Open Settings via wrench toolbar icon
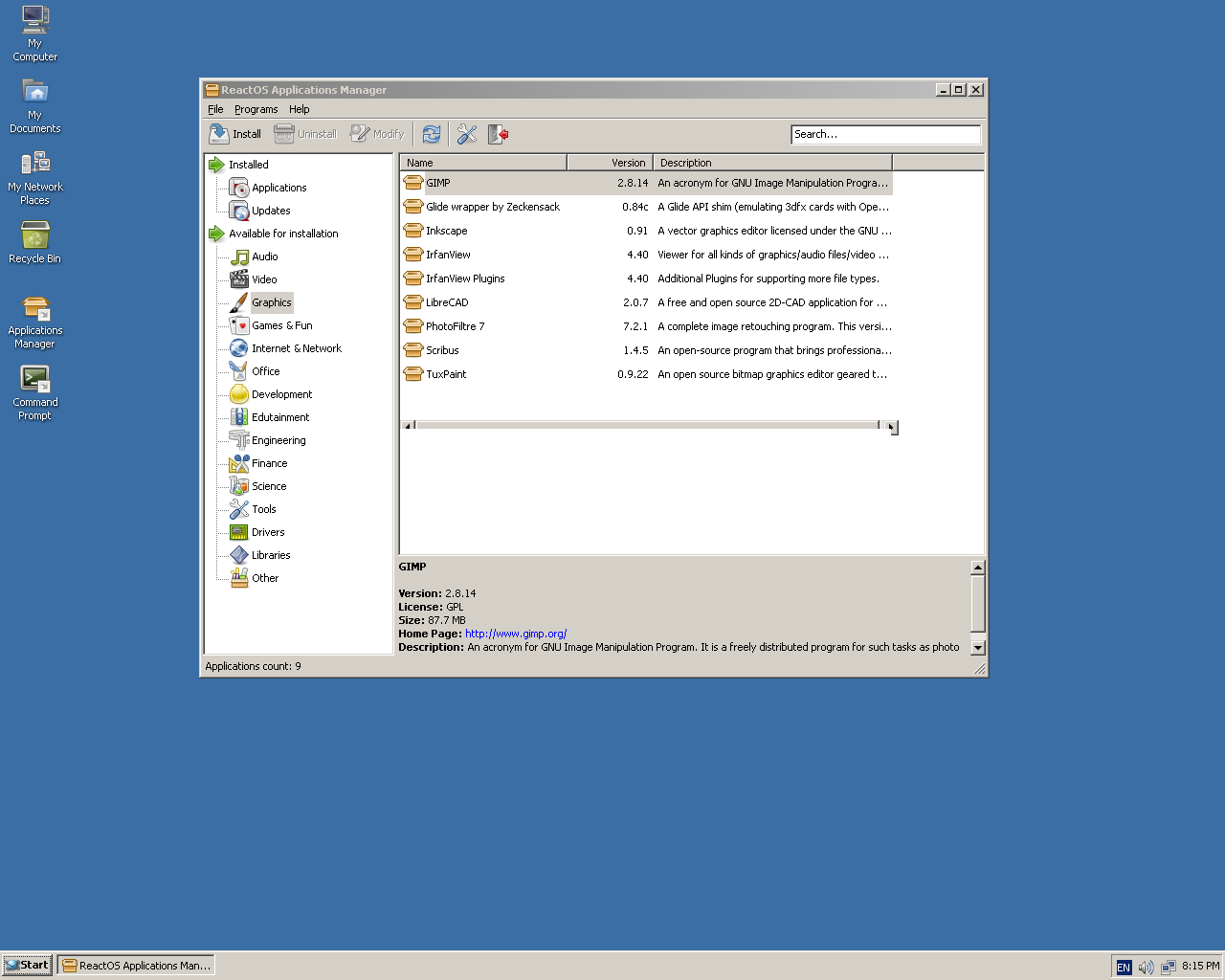This screenshot has height=980, width=1225. click(x=466, y=134)
